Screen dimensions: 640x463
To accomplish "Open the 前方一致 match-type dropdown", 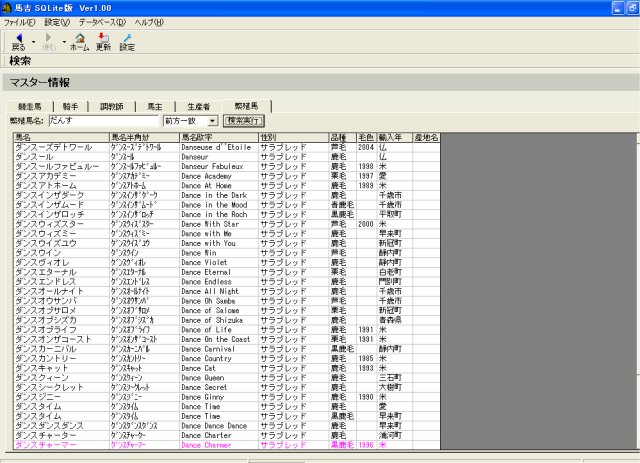I will [212, 120].
